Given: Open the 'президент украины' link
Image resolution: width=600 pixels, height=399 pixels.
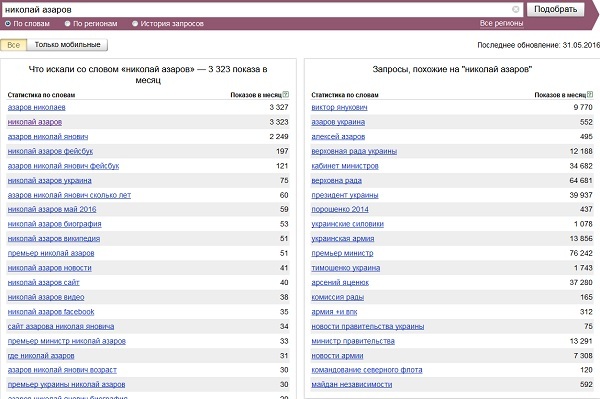Looking at the screenshot, I should (x=345, y=195).
